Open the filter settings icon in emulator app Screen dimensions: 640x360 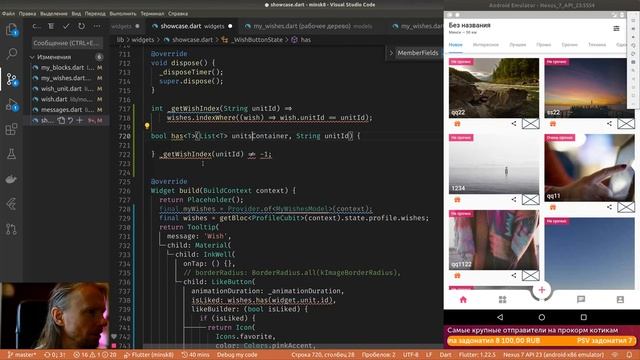pyautogui.click(x=616, y=28)
